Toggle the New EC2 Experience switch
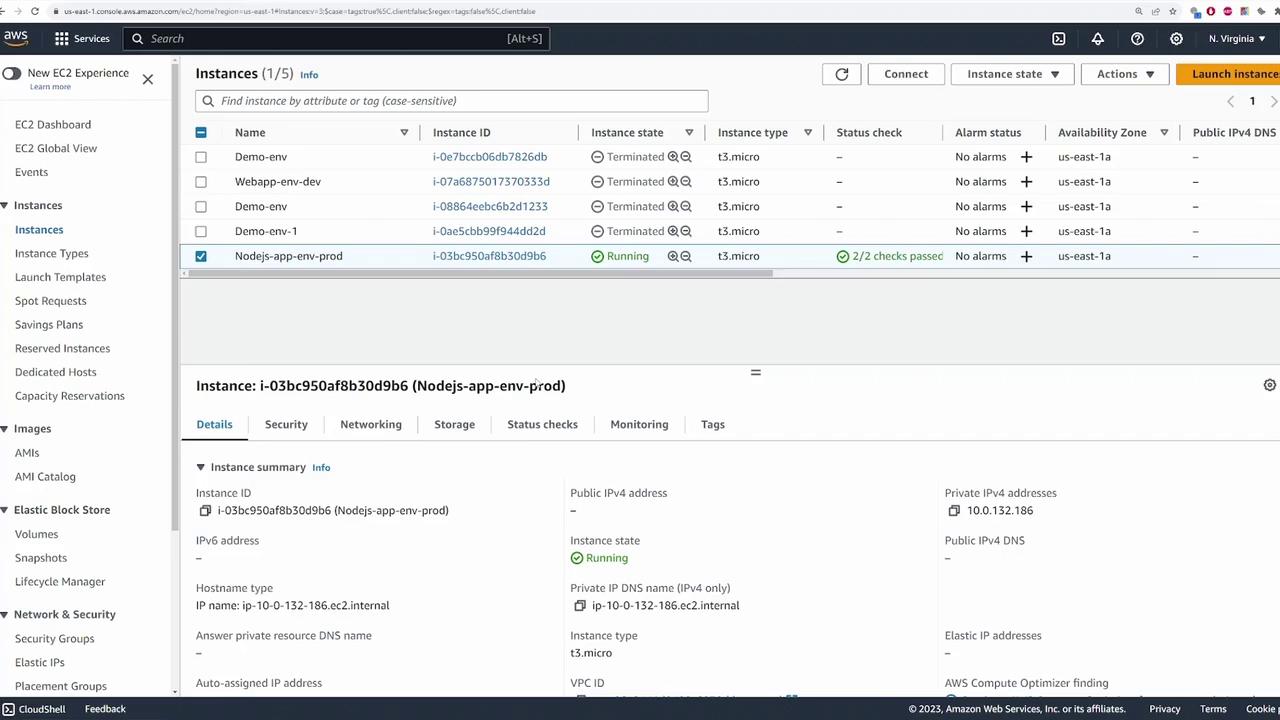 click(x=11, y=74)
